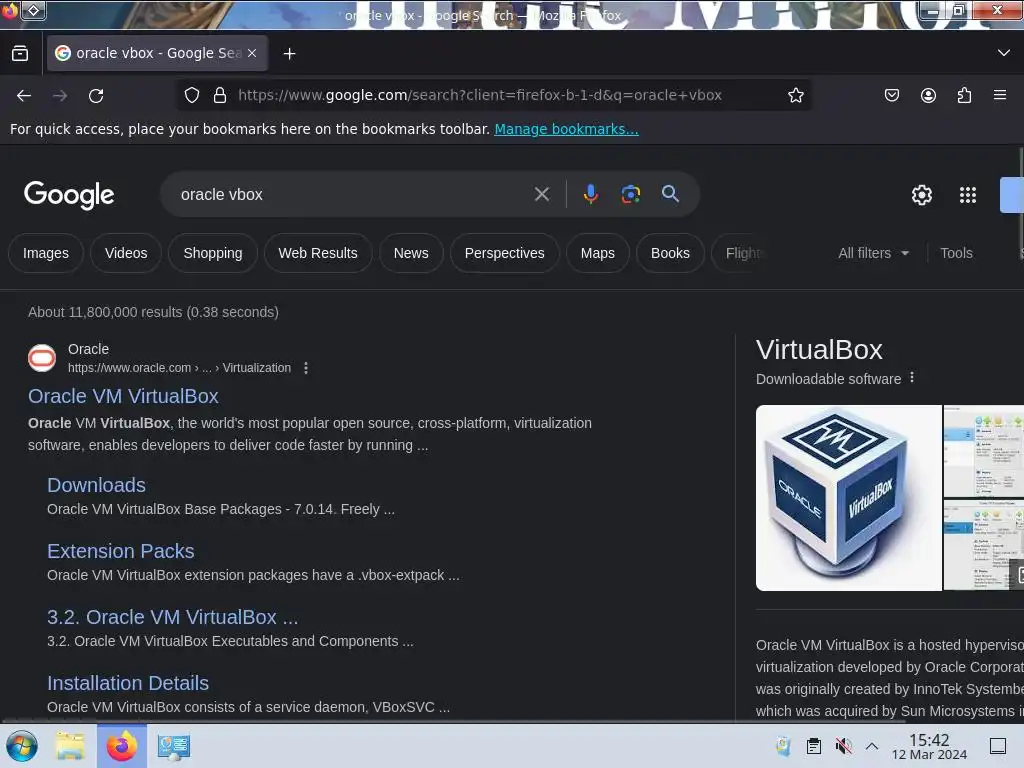Switch to Shopping results
This screenshot has height=768, width=1024.
[213, 253]
